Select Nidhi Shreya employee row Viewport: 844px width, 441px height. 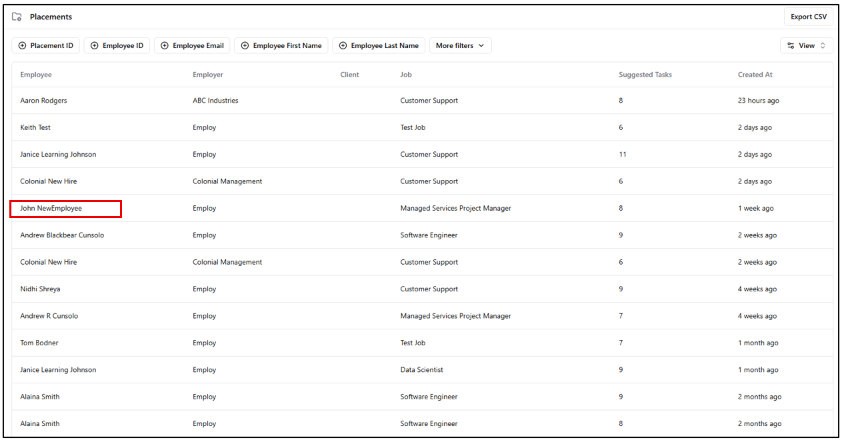coord(43,289)
